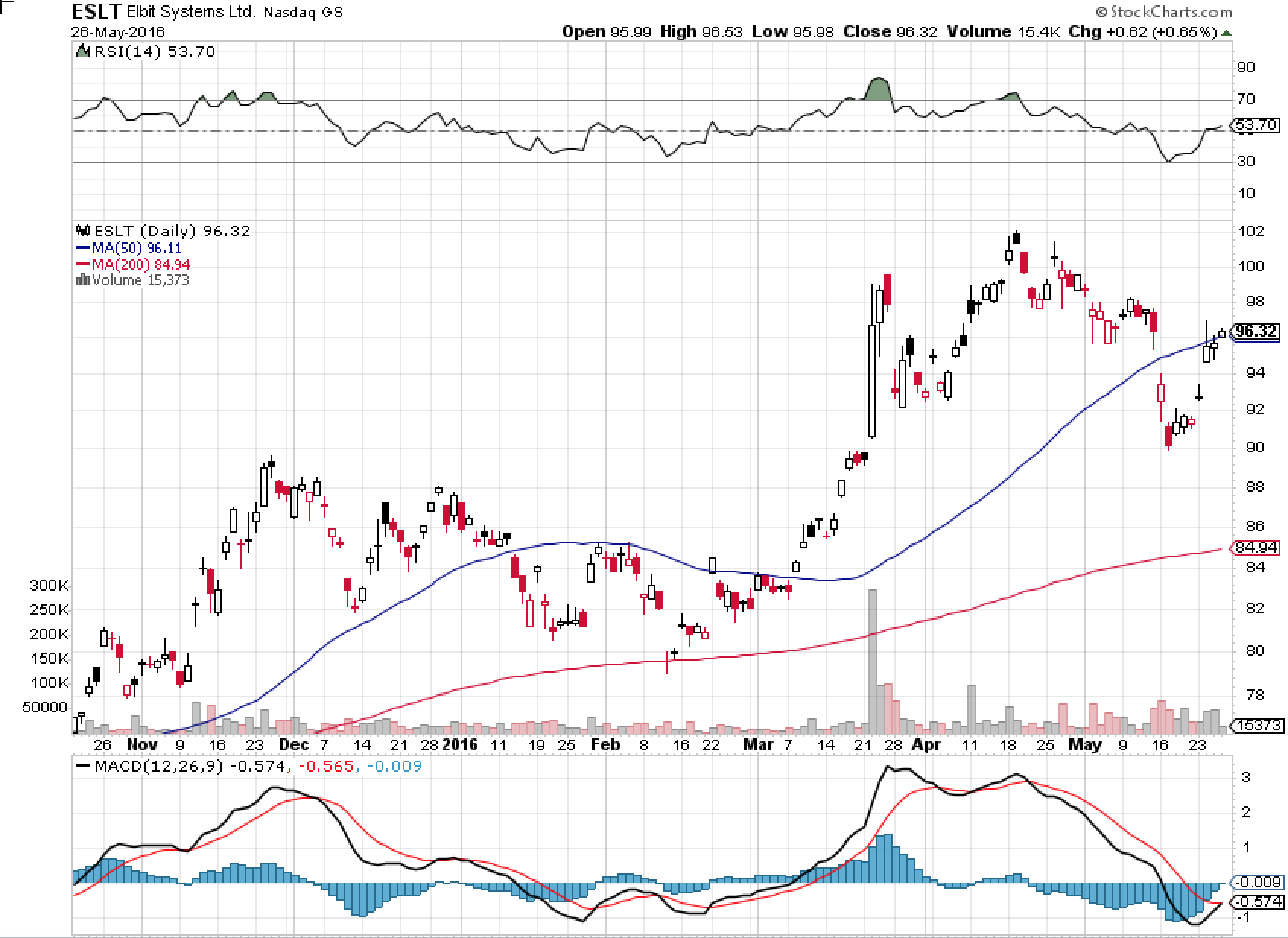Click the Nasdaq GS exchange label
1288x938 pixels.
(303, 13)
